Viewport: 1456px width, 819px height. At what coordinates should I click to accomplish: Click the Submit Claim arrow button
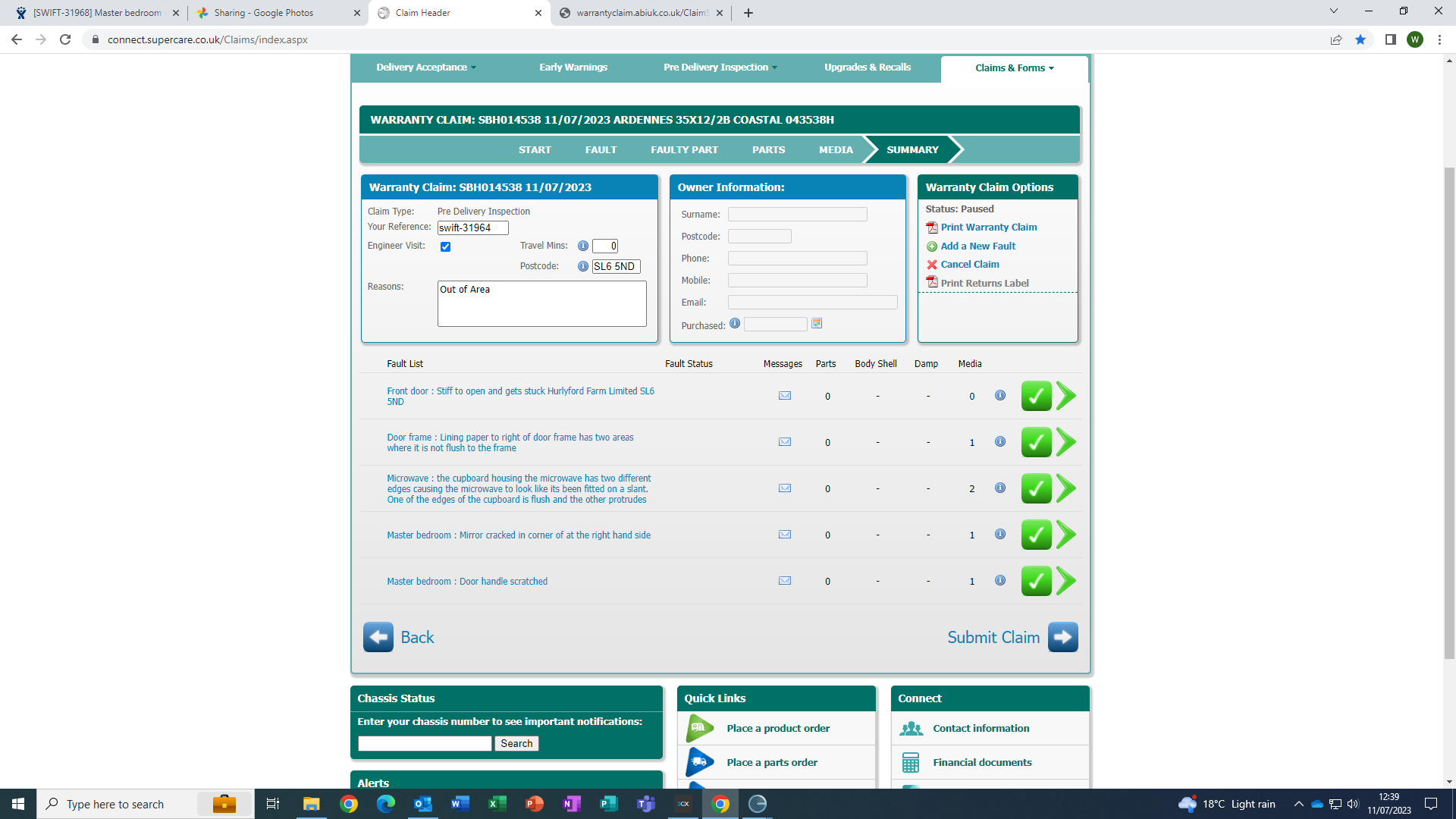pyautogui.click(x=1063, y=637)
